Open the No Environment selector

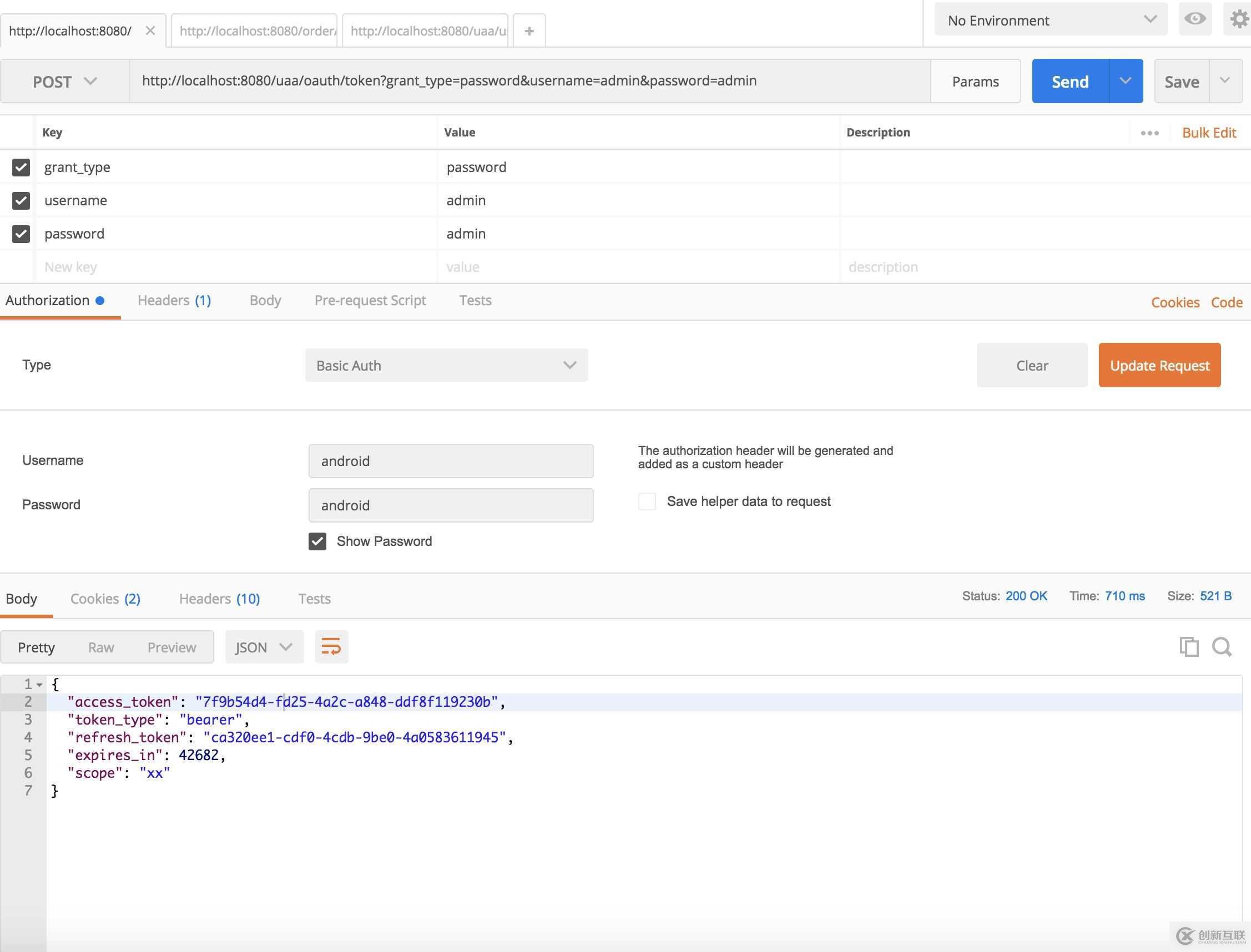click(1050, 21)
